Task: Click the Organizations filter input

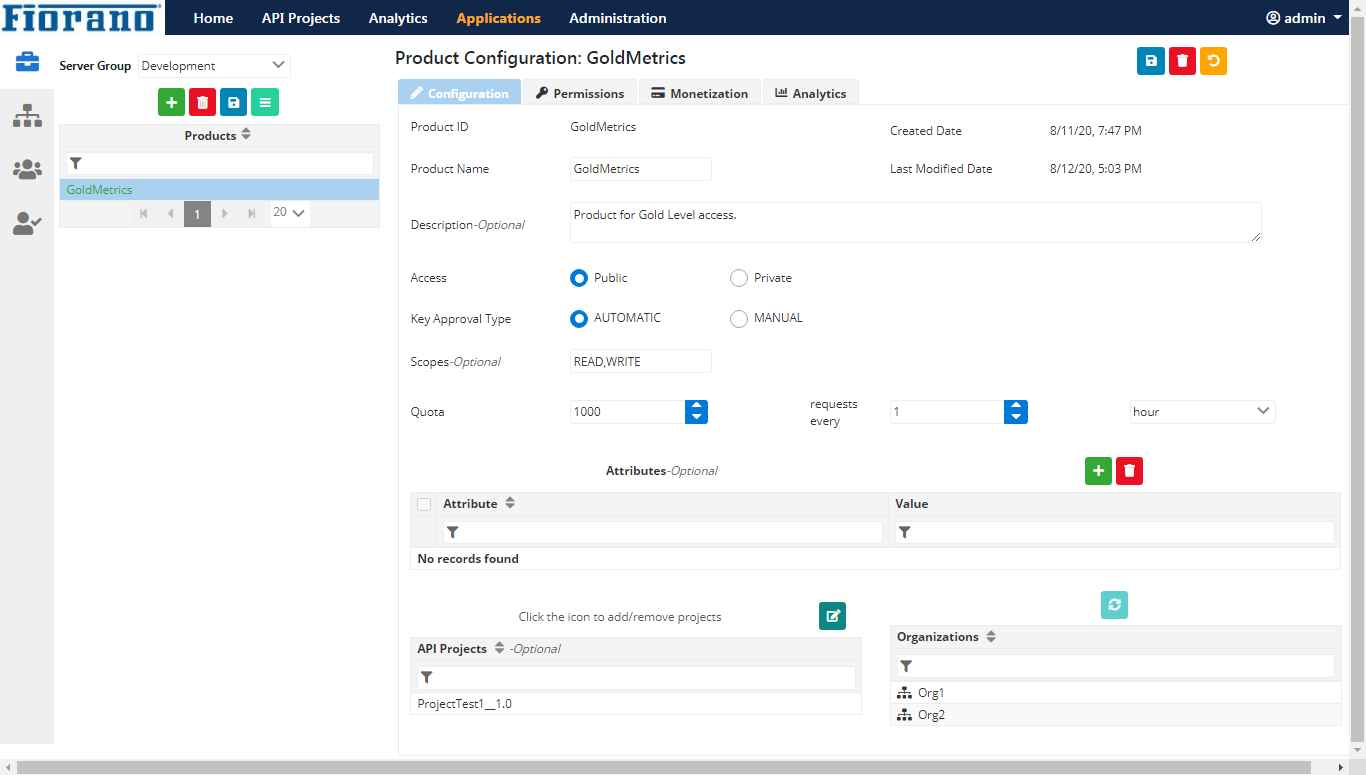Action: (x=1115, y=665)
